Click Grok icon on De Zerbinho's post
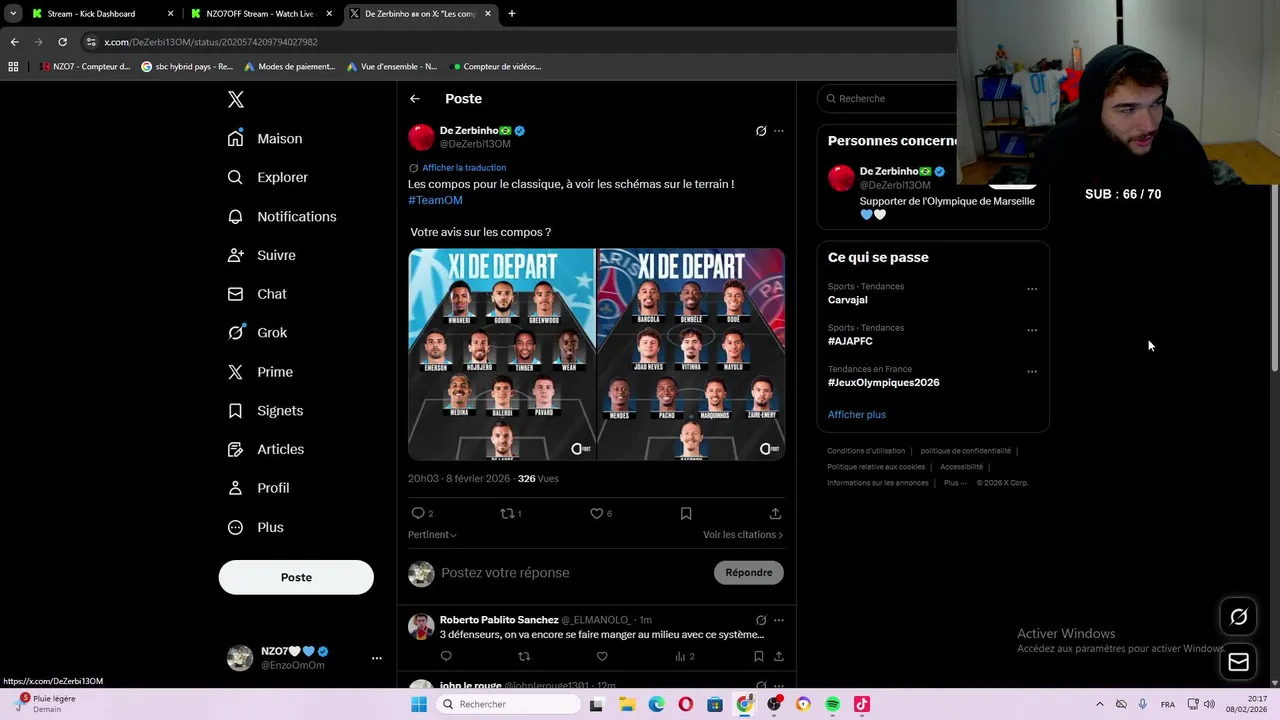Image resolution: width=1280 pixels, height=720 pixels. pos(761,131)
